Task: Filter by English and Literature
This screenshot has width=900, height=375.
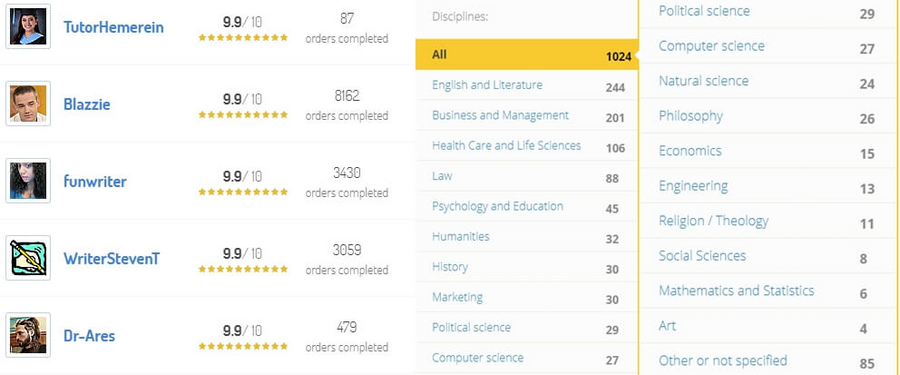Action: pos(526,85)
